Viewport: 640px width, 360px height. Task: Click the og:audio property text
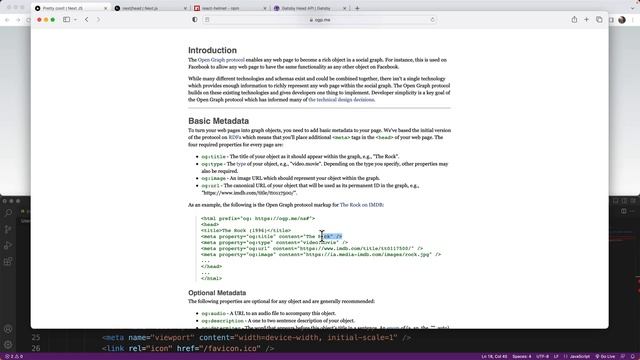coord(213,313)
